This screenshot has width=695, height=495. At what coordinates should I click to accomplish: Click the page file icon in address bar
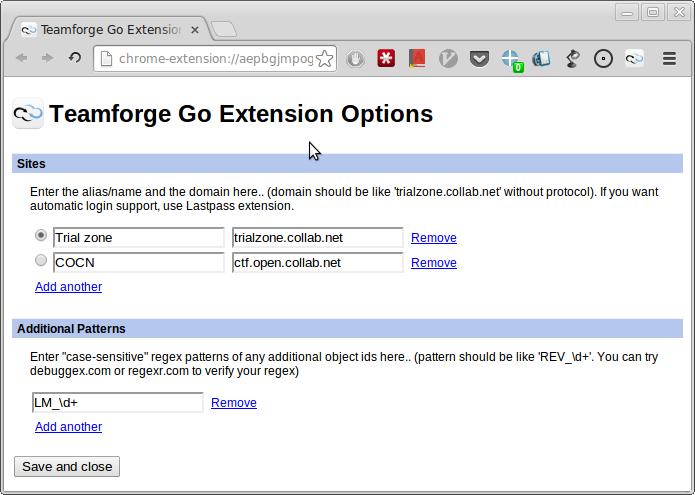[106, 58]
